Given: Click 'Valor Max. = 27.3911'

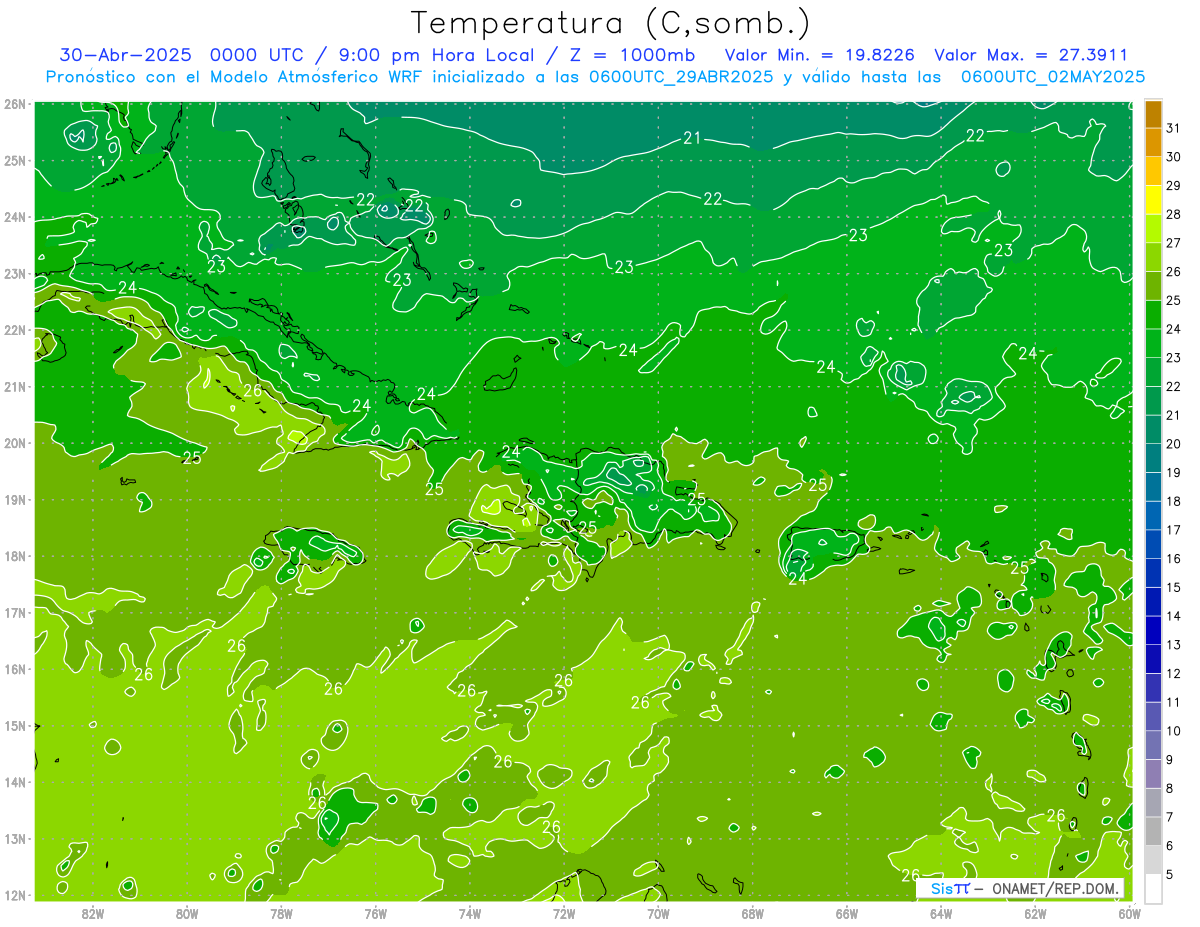Looking at the screenshot, I should 1031,55.
